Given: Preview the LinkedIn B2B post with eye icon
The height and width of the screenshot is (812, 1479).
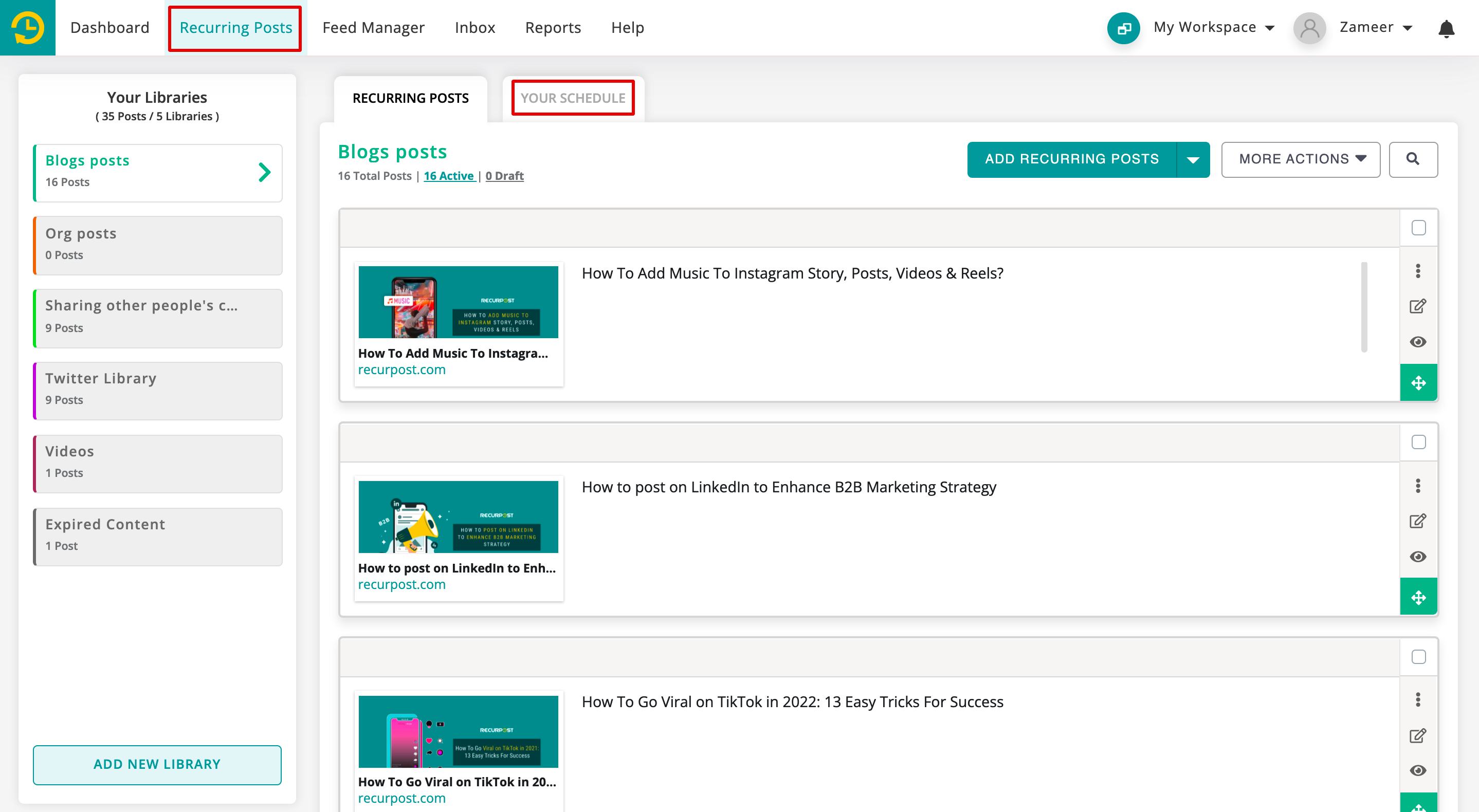Looking at the screenshot, I should pos(1417,557).
